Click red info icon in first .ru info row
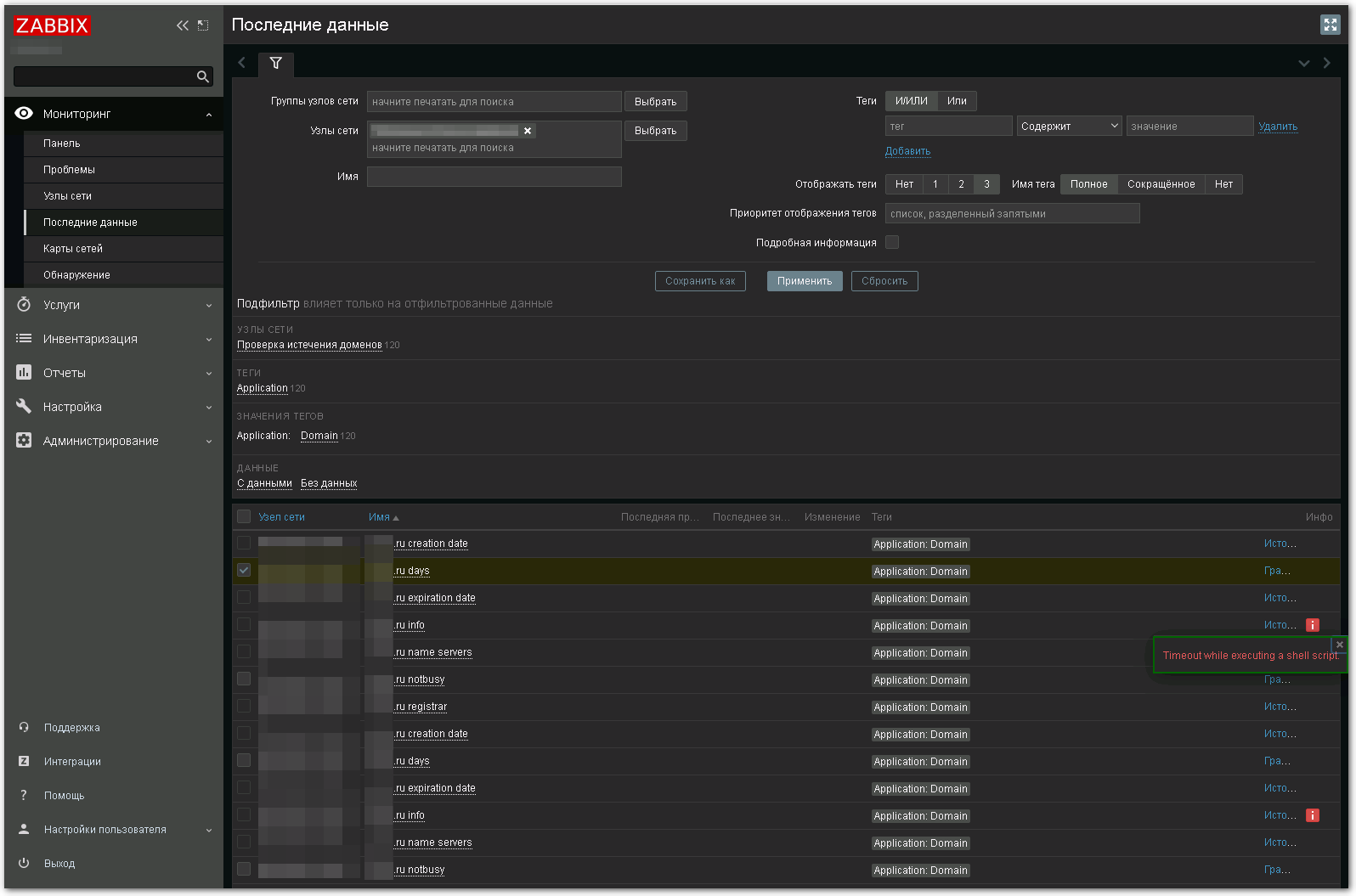Viewport: 1356px width, 896px height. [x=1313, y=625]
